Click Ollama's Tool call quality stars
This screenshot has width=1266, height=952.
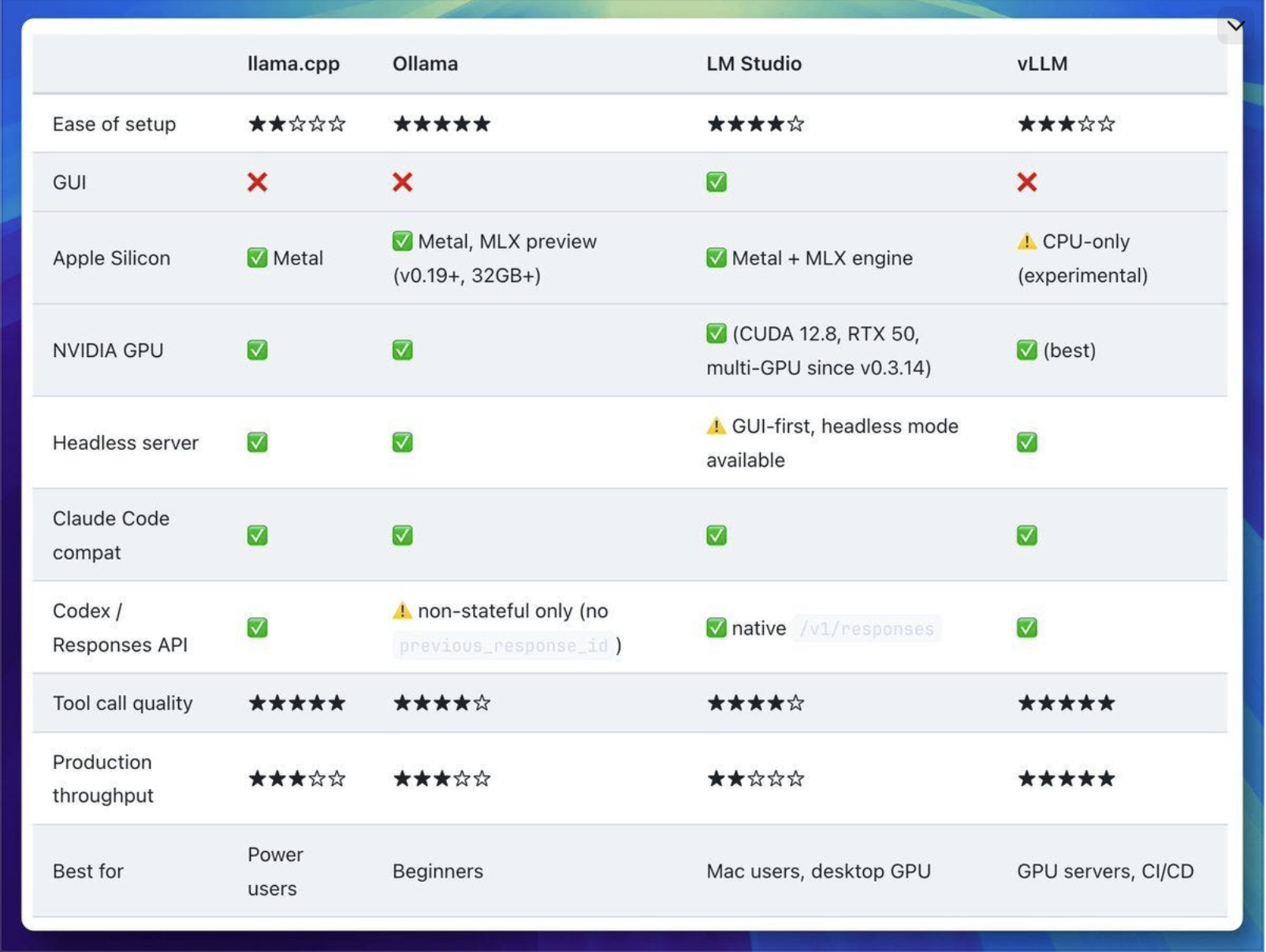[442, 703]
